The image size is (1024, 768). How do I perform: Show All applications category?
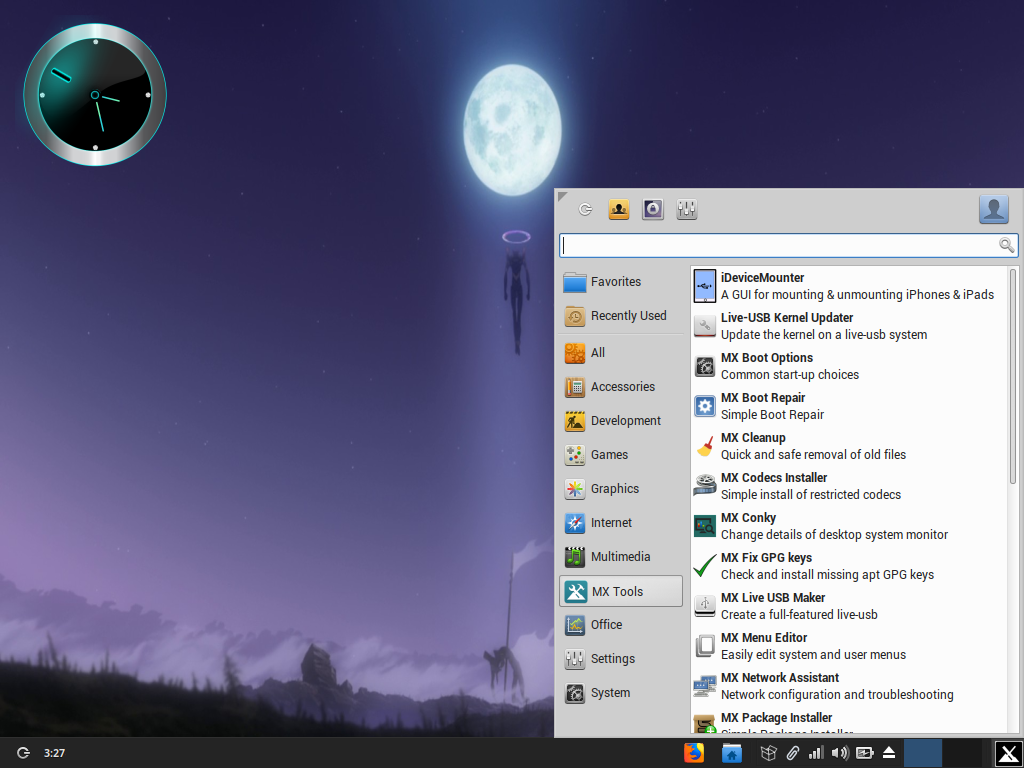tap(621, 353)
